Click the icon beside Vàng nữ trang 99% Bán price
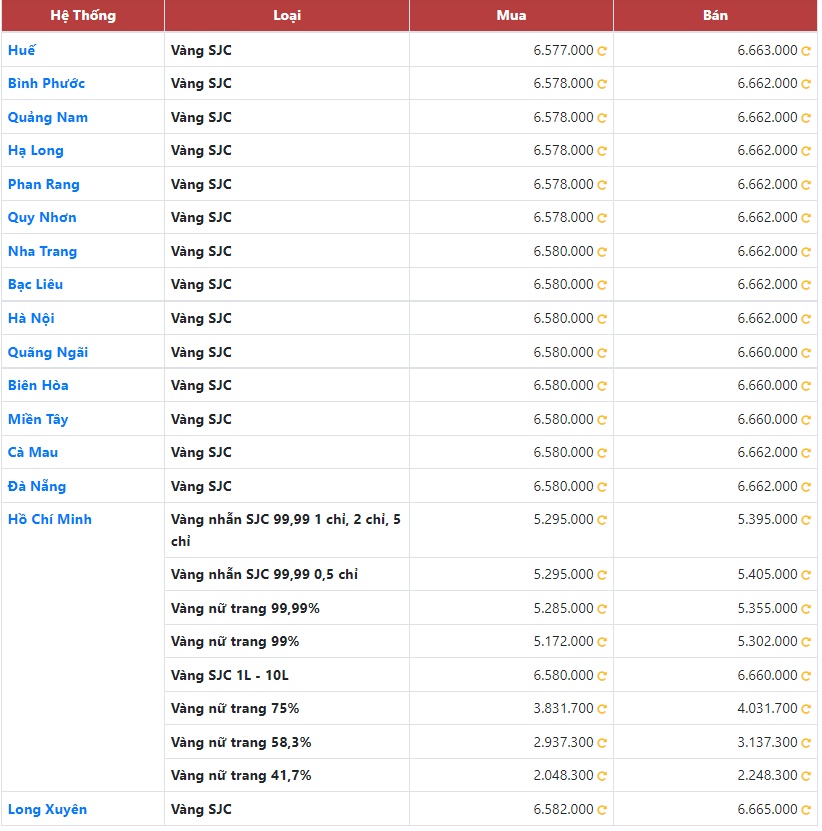 (x=806, y=642)
